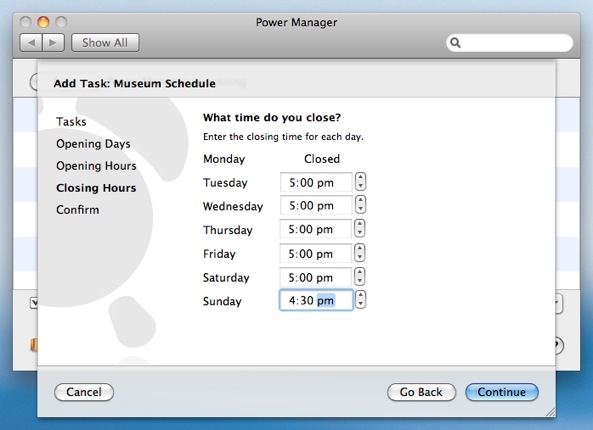593x430 pixels.
Task: Minimize the Power Manager window
Action: 43,22
